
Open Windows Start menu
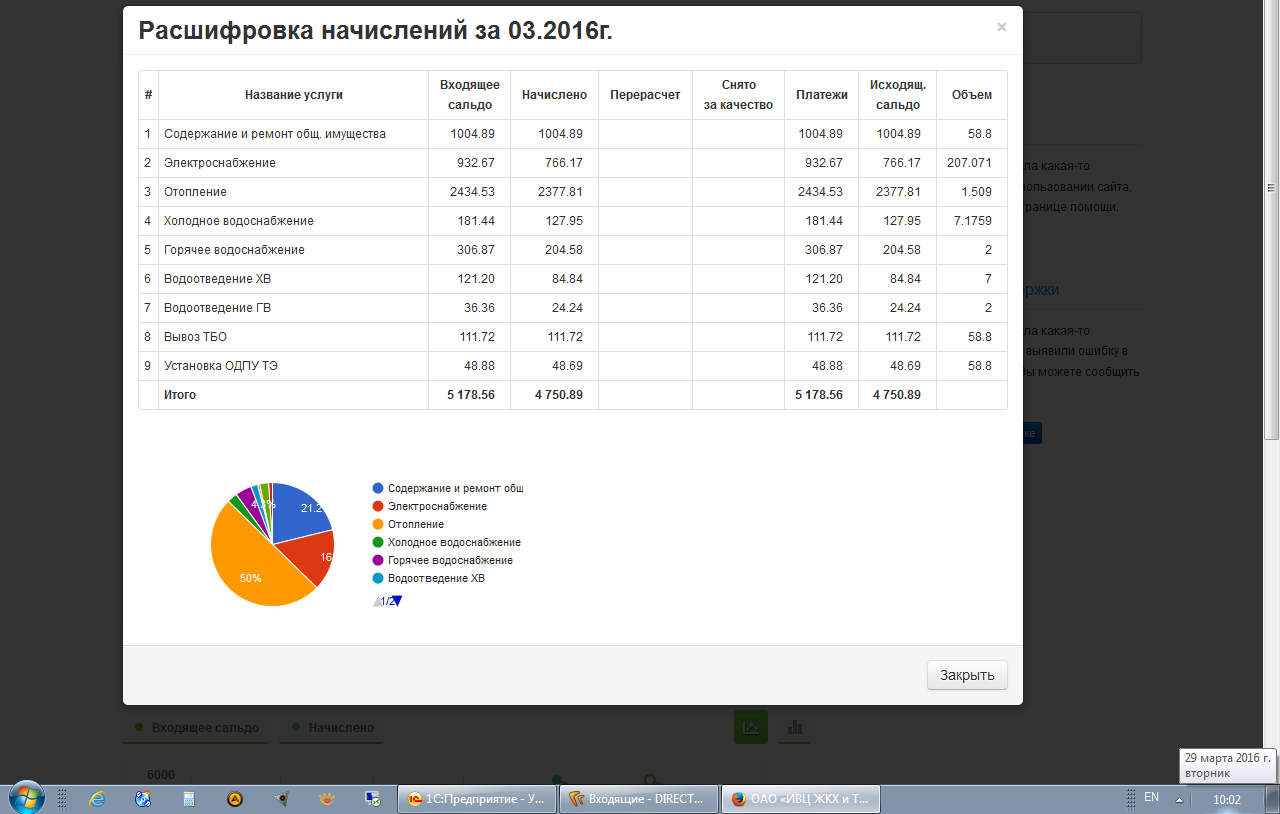click(x=27, y=798)
